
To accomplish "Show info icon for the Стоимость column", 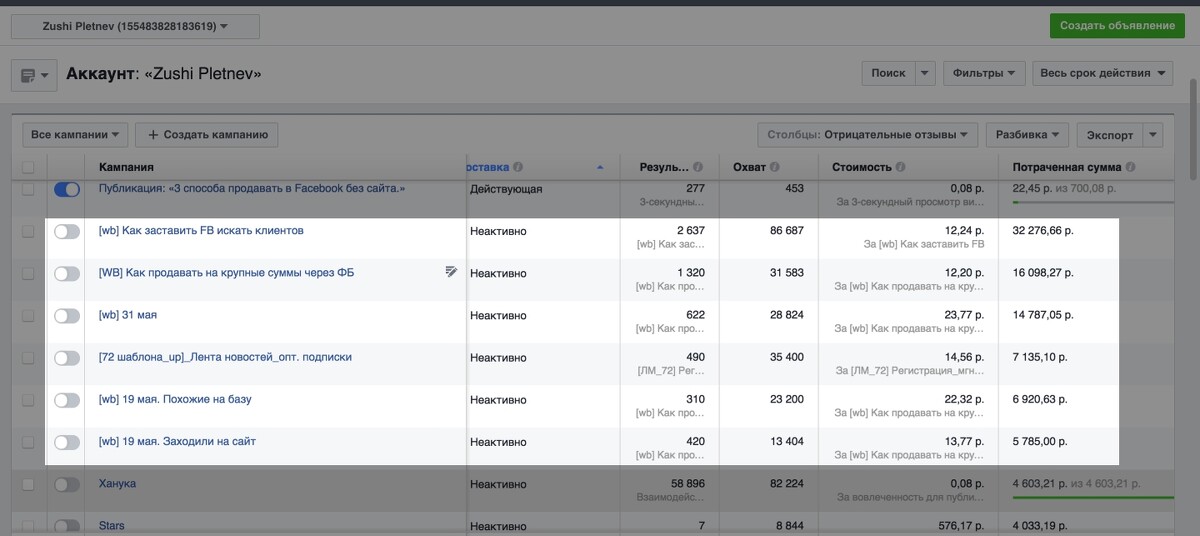I will 900,167.
